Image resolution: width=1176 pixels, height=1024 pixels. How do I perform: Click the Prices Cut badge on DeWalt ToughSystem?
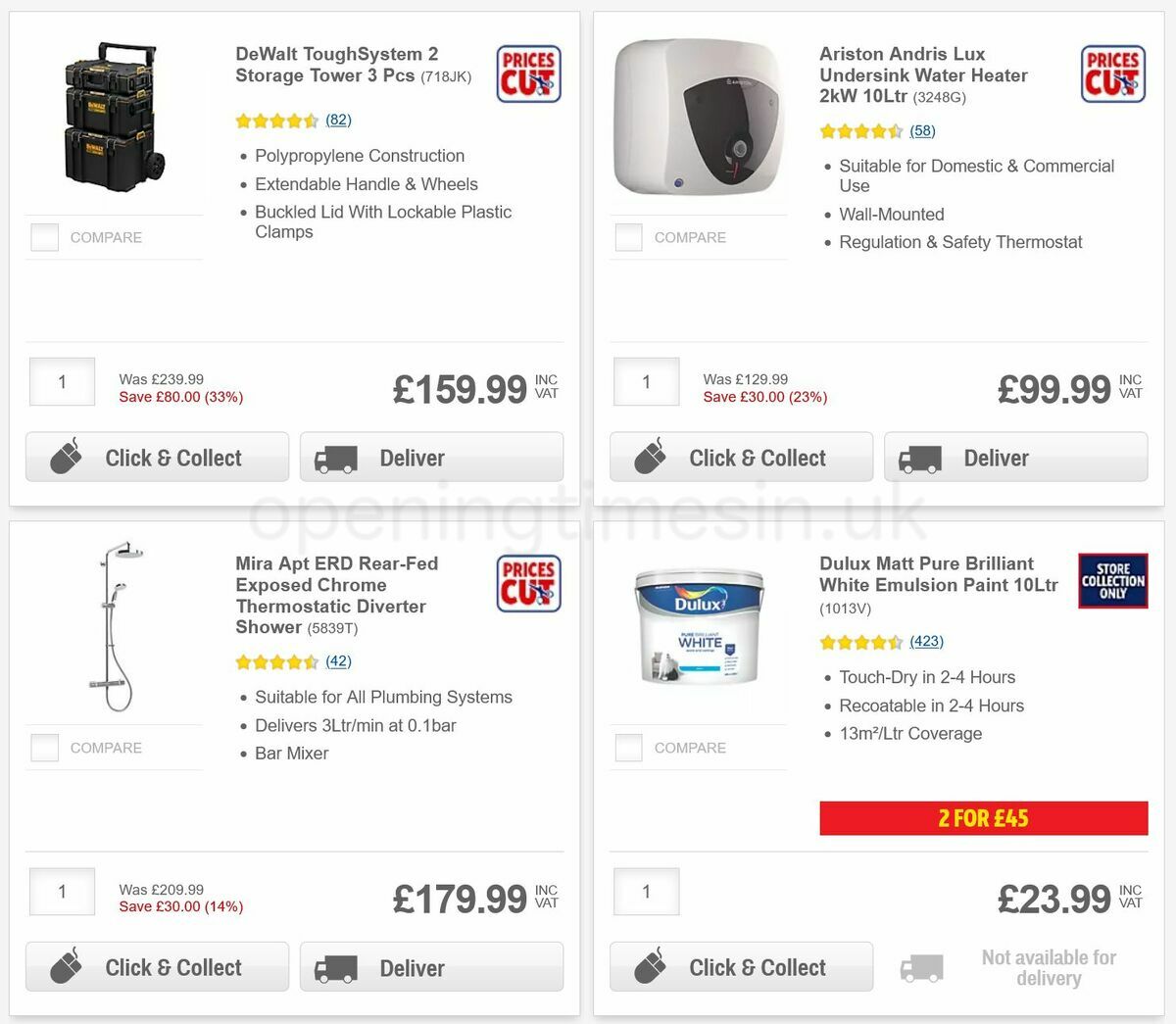tap(528, 73)
